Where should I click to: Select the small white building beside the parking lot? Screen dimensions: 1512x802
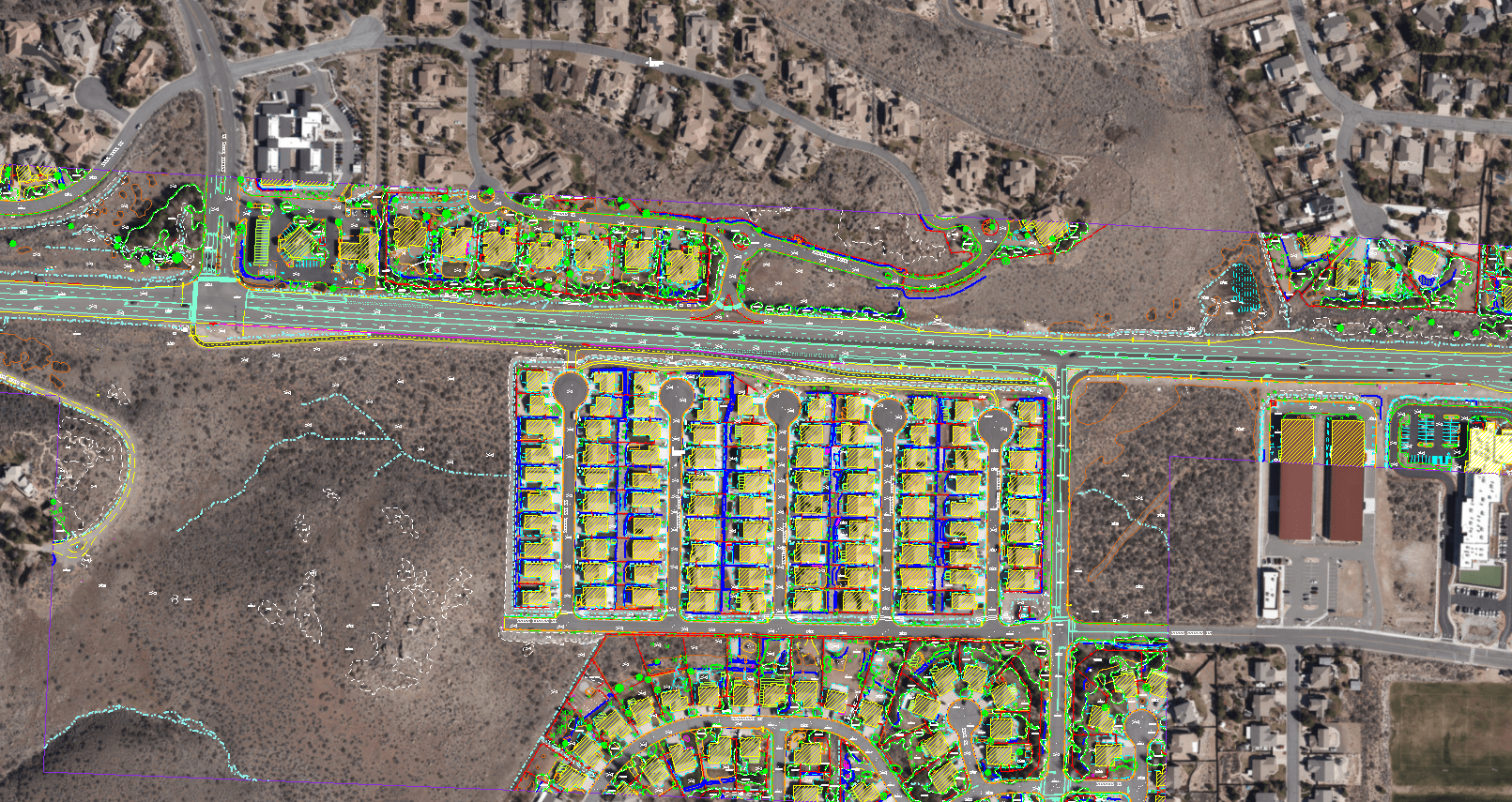(x=1269, y=594)
